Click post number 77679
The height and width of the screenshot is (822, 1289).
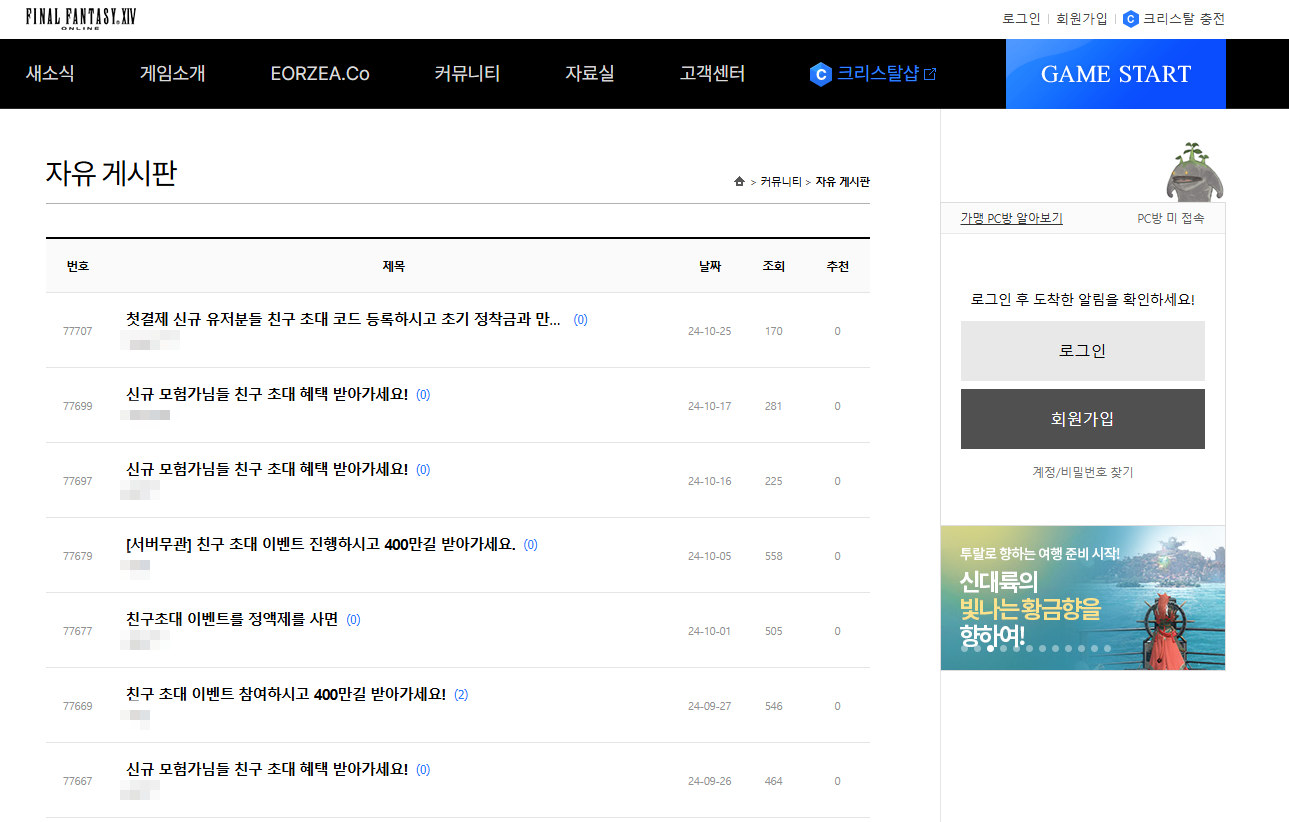pos(77,556)
